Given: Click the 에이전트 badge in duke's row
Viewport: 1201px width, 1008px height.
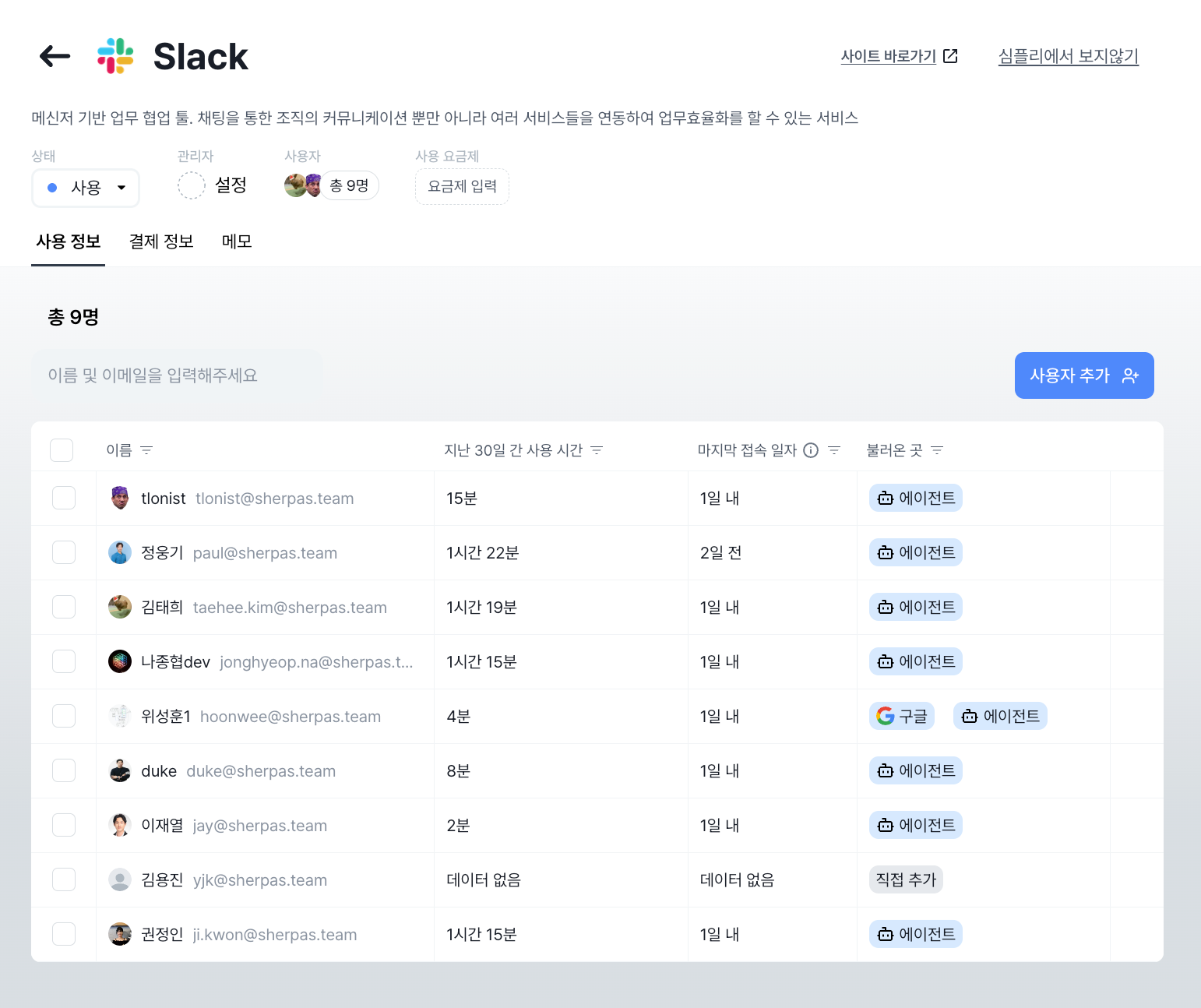Looking at the screenshot, I should click(x=916, y=770).
